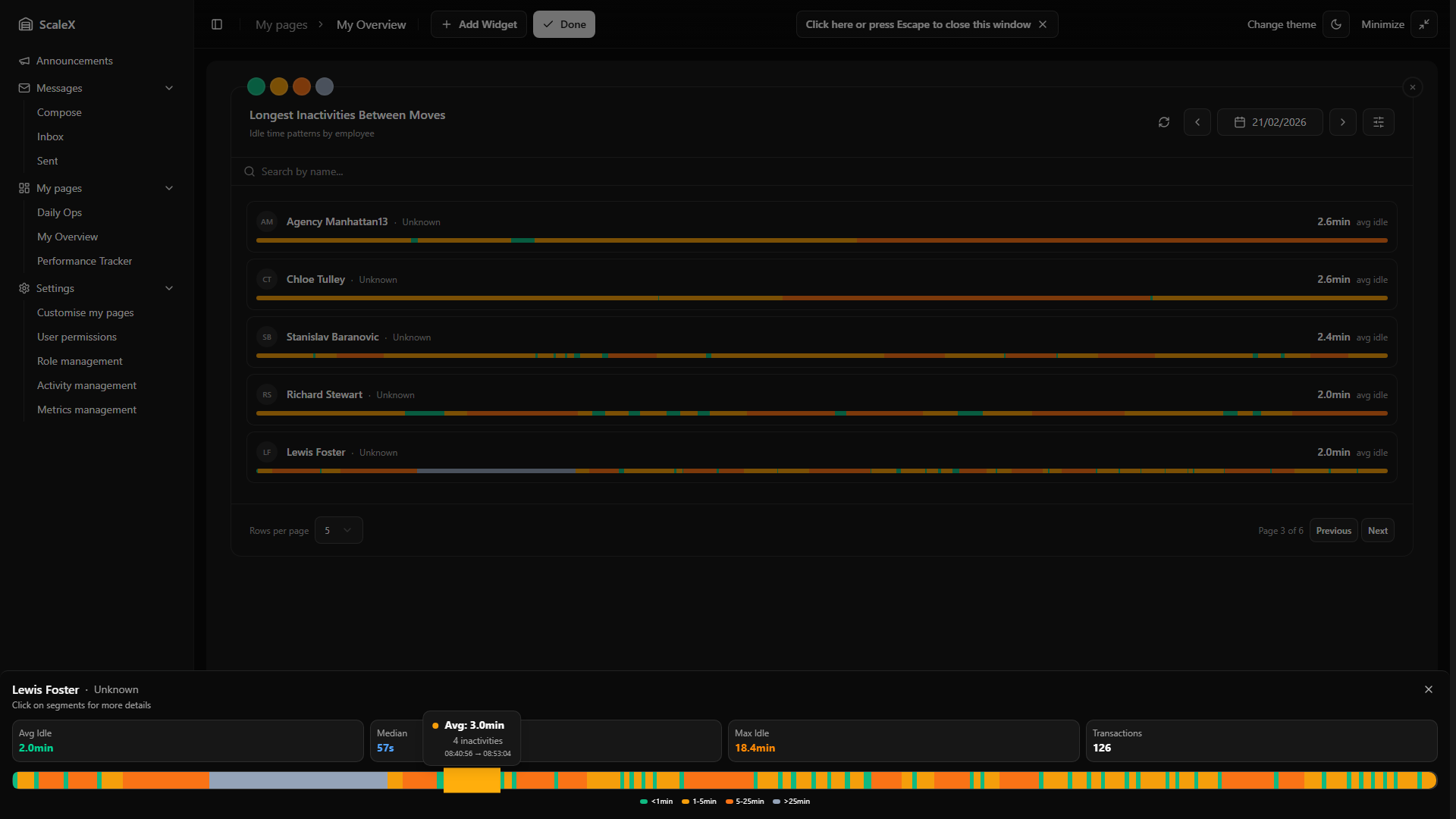Click the Minimize collapse arrows icon
This screenshot has height=819, width=1456.
click(x=1424, y=24)
